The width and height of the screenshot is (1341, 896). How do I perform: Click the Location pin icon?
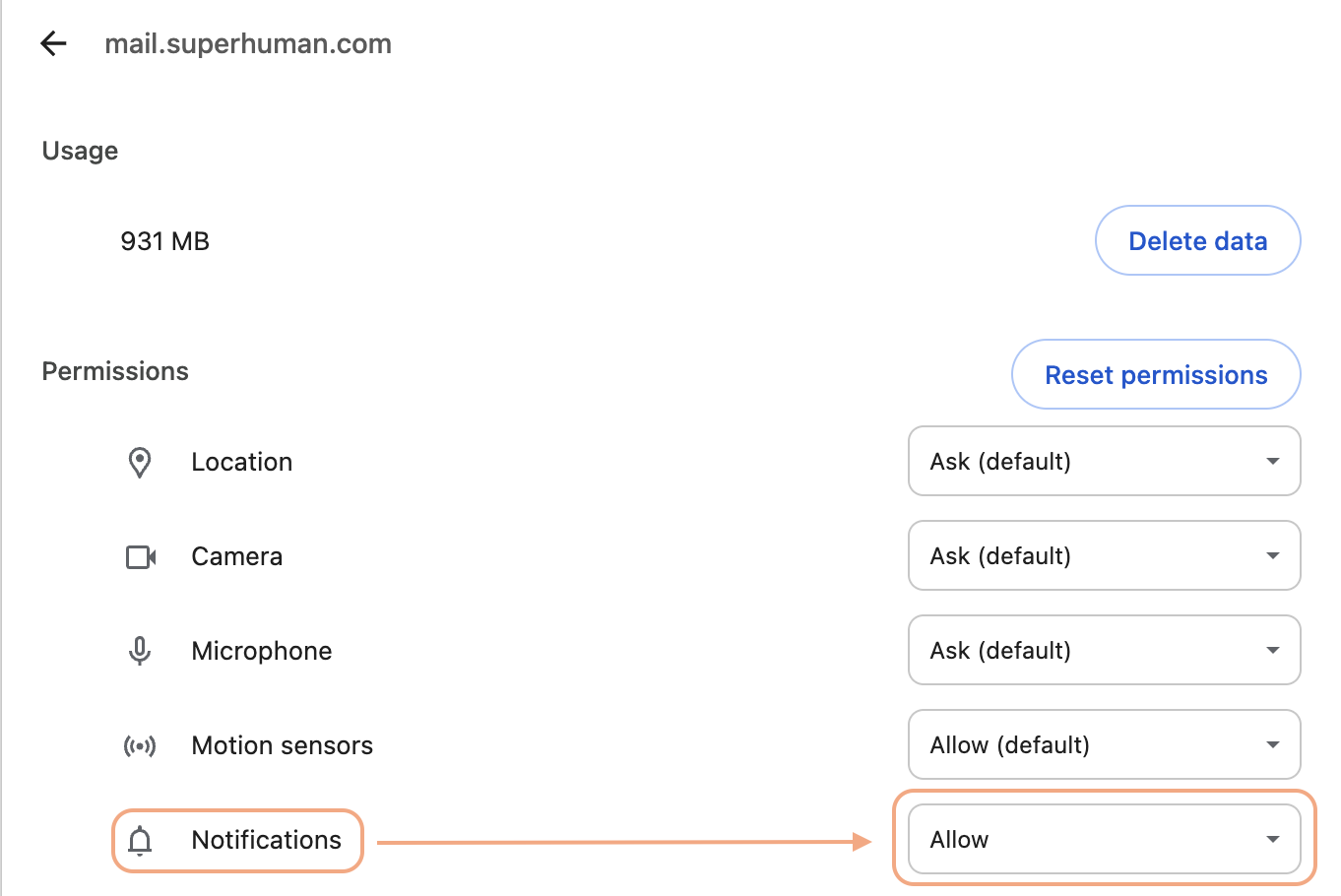click(x=140, y=462)
